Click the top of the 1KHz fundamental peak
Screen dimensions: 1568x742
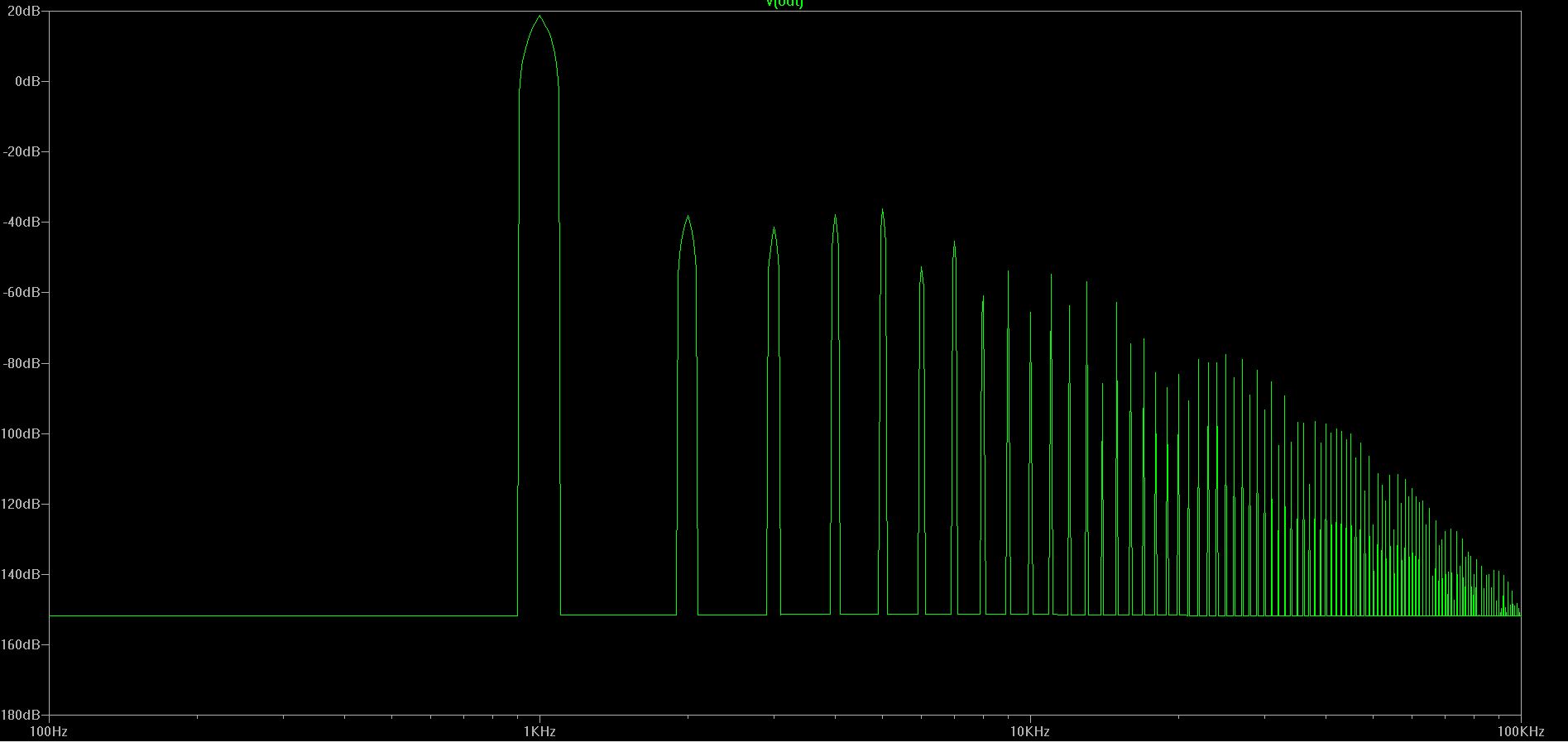539,17
